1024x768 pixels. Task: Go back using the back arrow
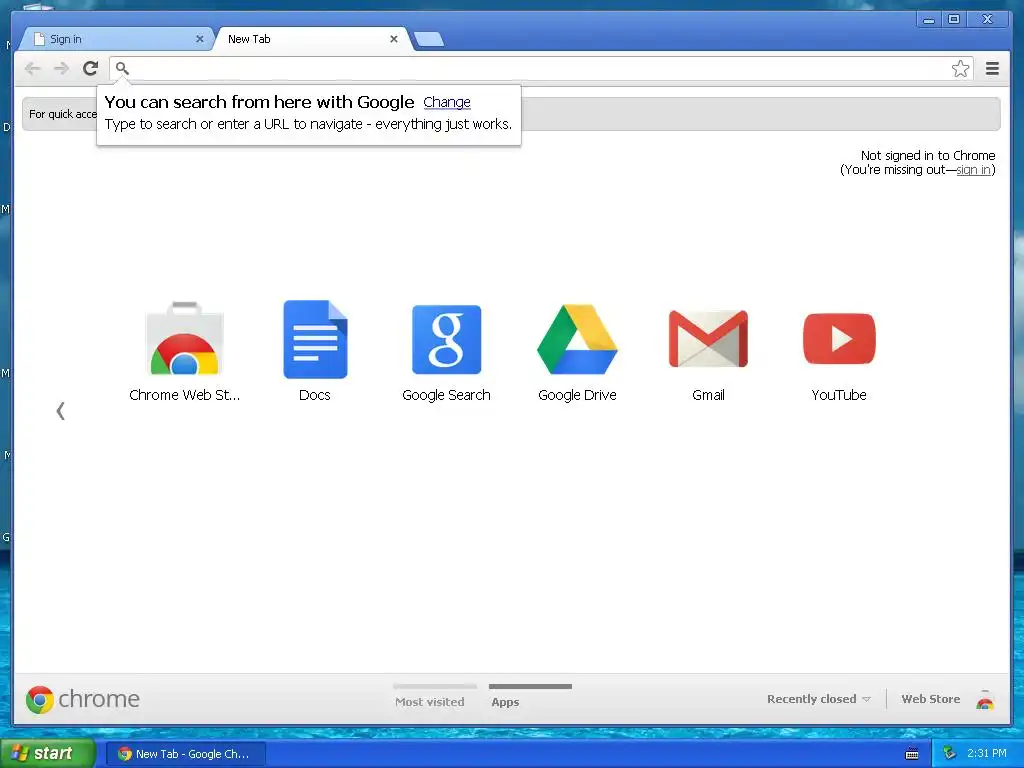point(32,68)
